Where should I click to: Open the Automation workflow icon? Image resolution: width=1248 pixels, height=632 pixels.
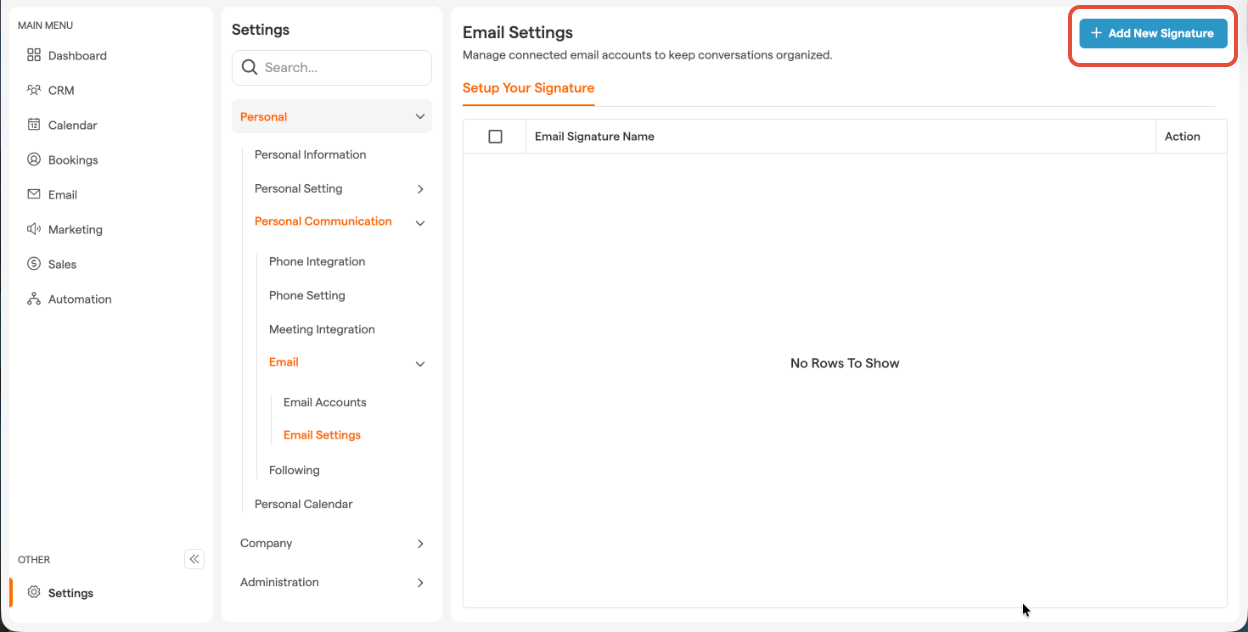34,299
